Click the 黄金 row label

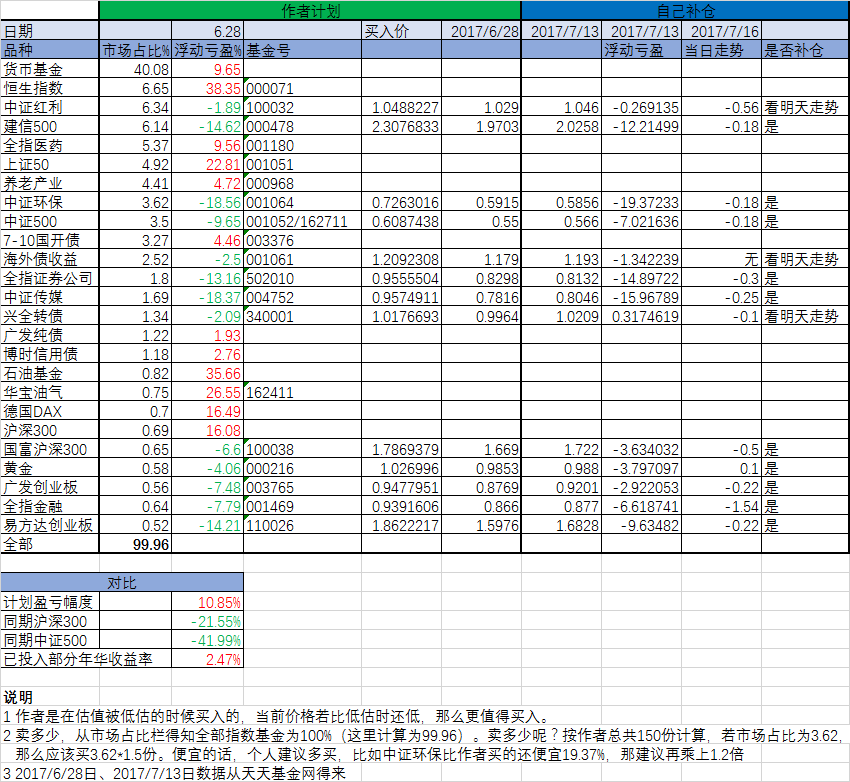(x=49, y=467)
